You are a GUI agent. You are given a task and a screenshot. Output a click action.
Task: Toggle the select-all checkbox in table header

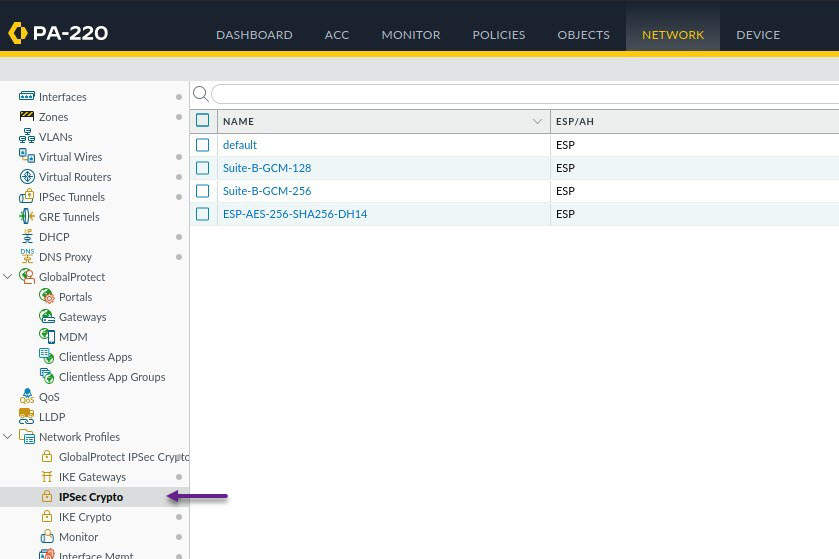point(203,120)
